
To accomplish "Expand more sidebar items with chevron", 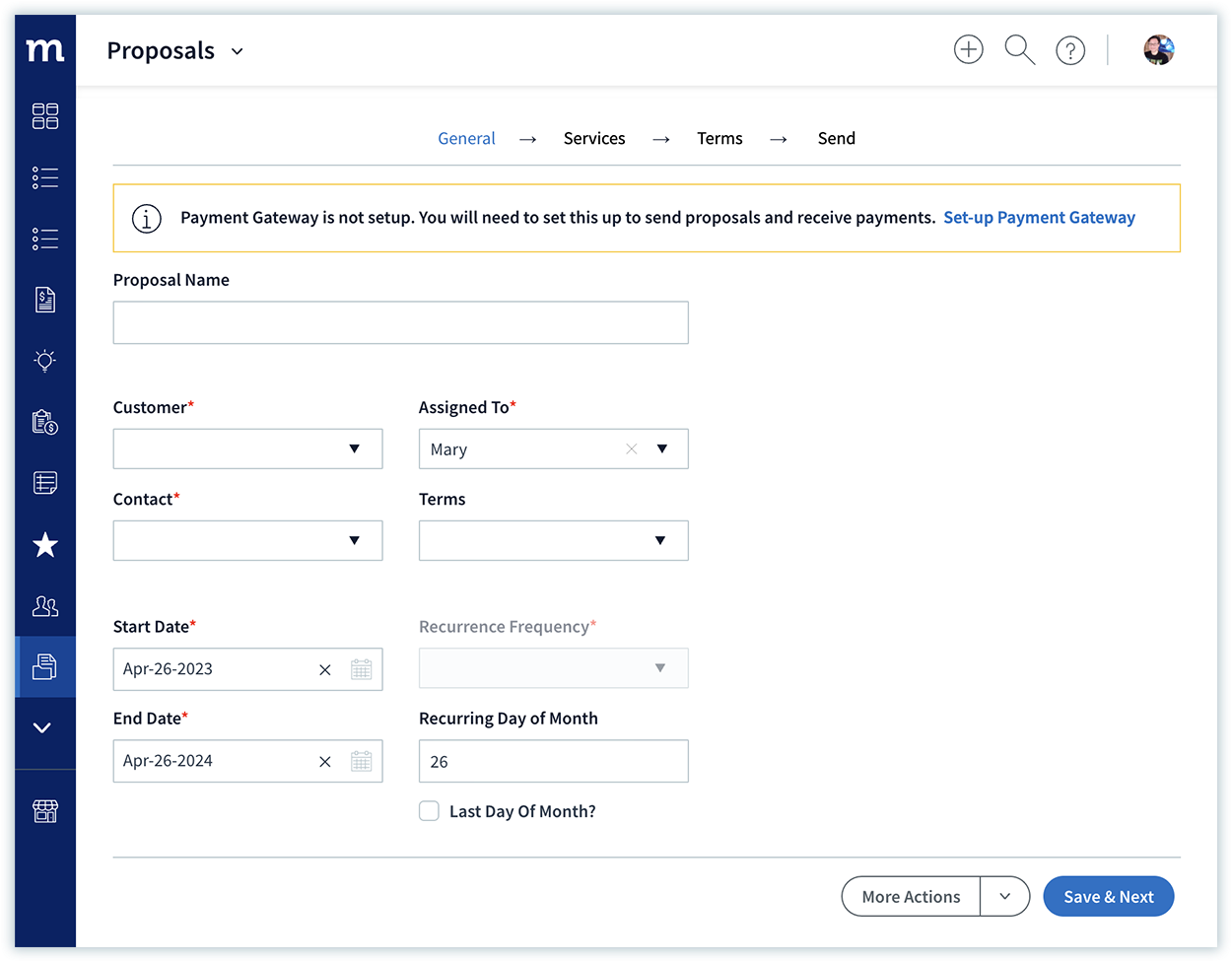I will click(x=41, y=727).
